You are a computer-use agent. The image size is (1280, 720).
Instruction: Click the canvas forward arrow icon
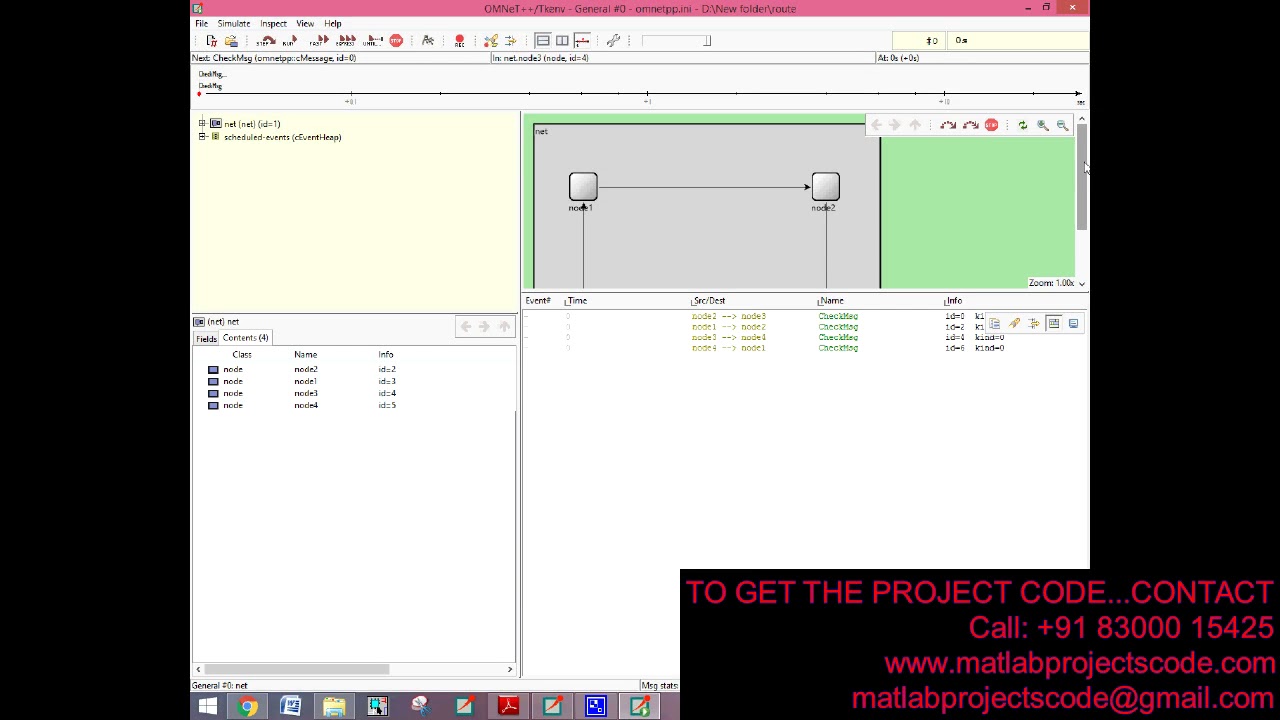tap(895, 126)
